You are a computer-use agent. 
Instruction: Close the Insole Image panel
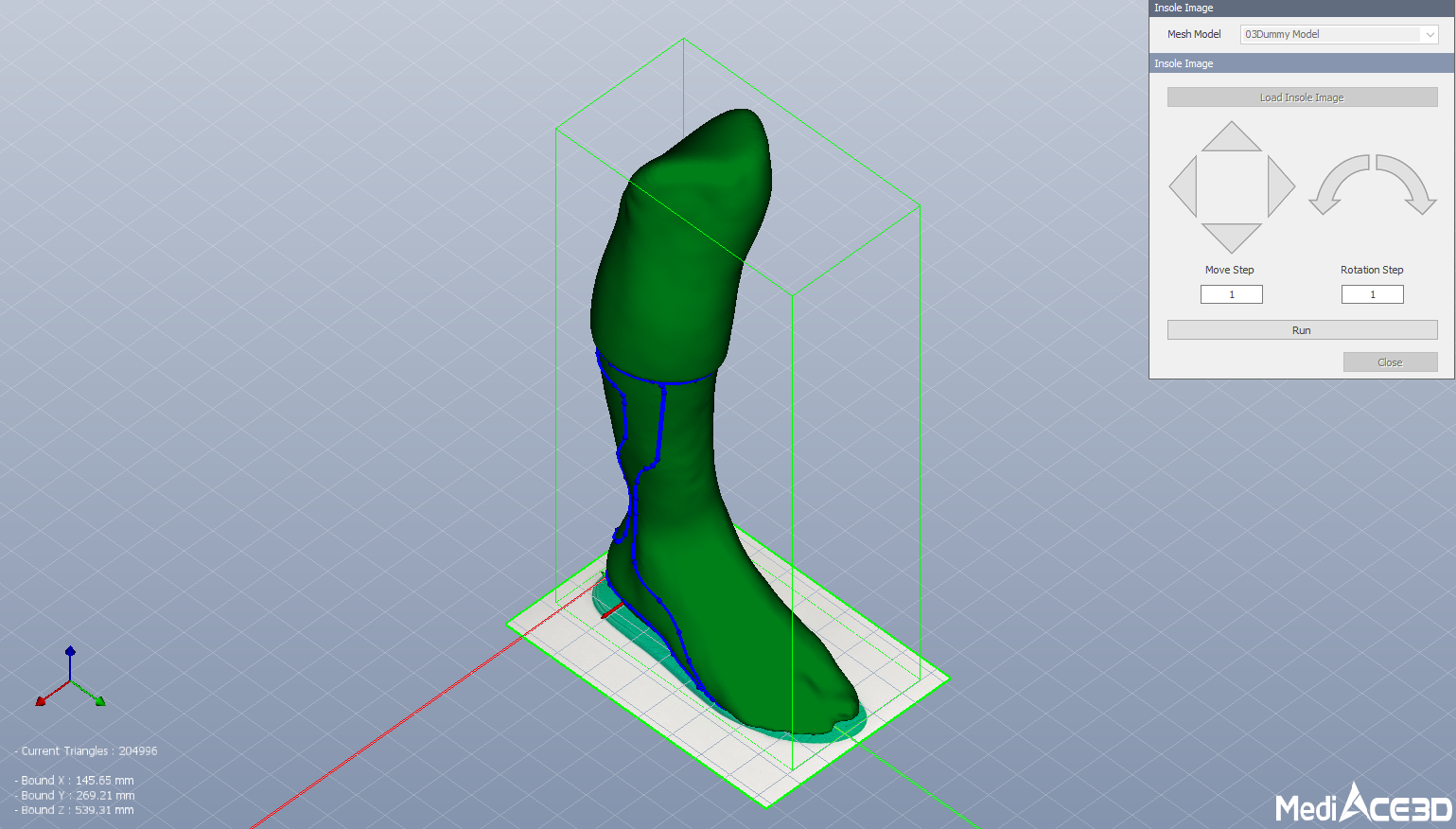pyautogui.click(x=1390, y=362)
